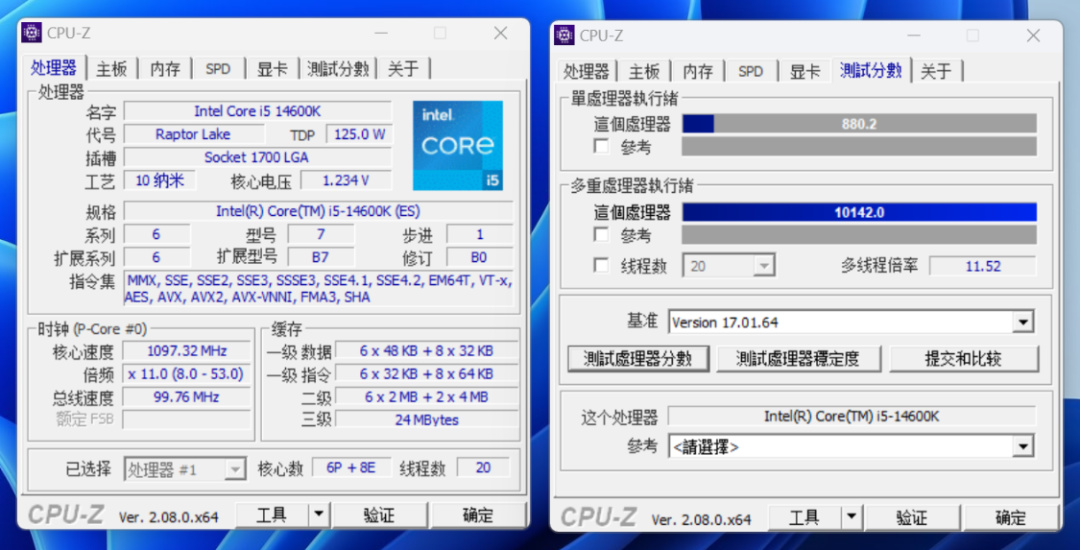Minimize the right CPU-Z window

click(x=912, y=36)
